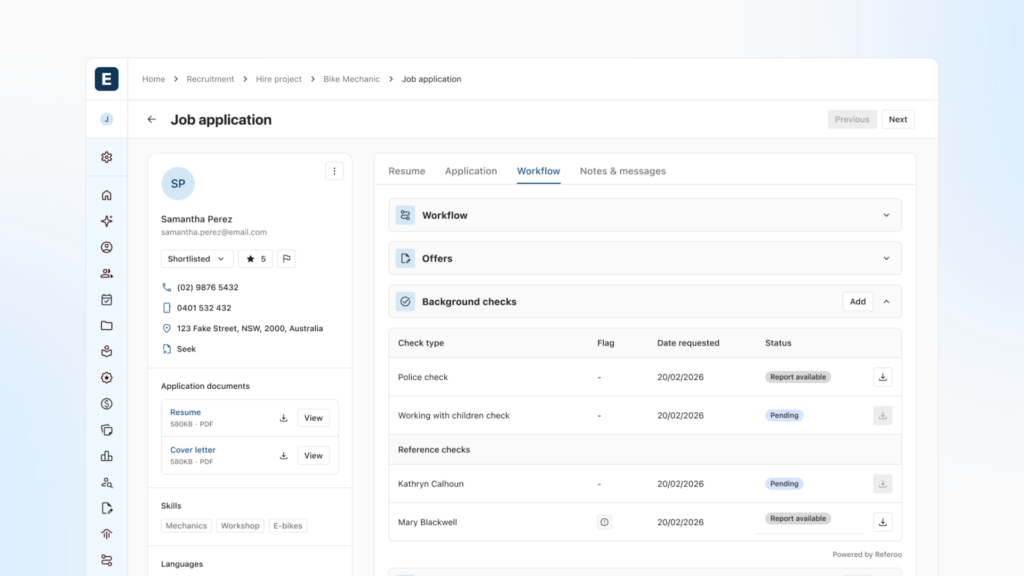Click the Background checks section icon
This screenshot has height=576, width=1024.
405,302
